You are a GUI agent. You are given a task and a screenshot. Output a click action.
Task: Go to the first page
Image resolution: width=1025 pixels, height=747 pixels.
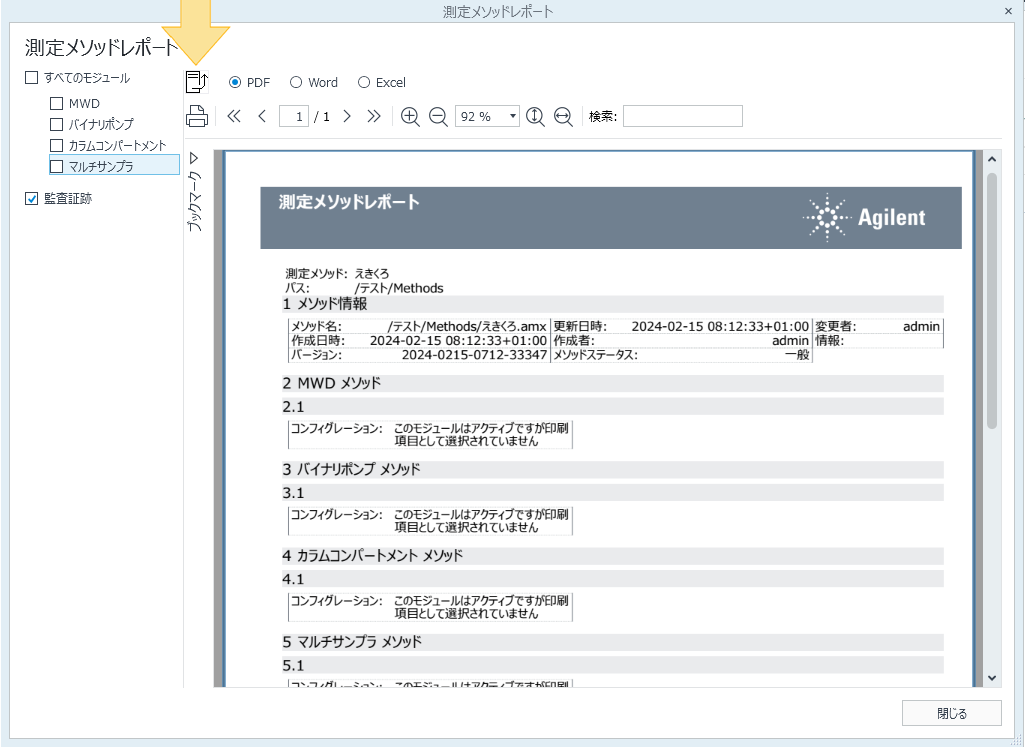[x=234, y=116]
